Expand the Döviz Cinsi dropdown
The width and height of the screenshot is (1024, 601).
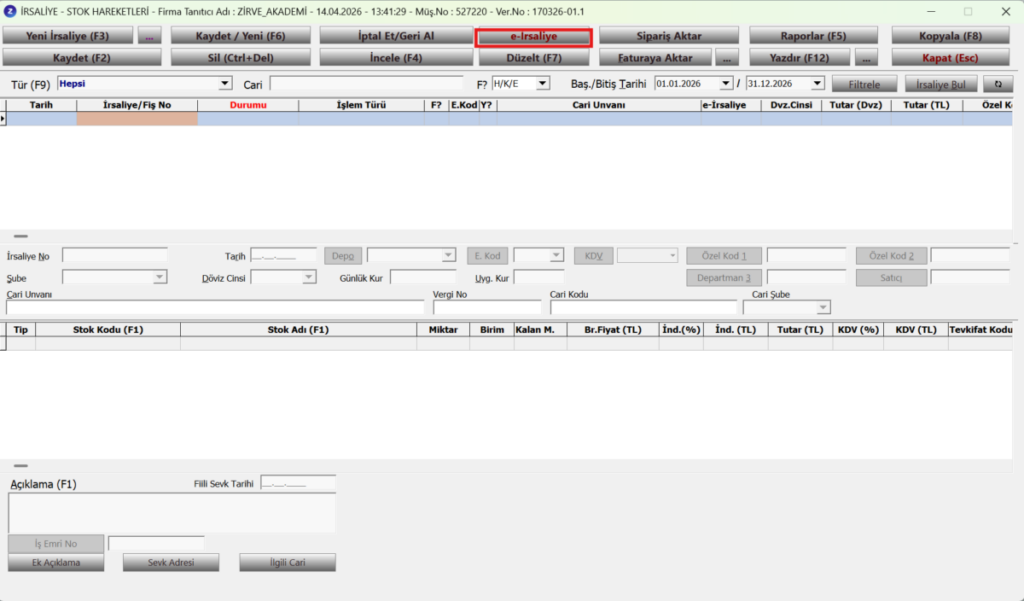point(308,278)
